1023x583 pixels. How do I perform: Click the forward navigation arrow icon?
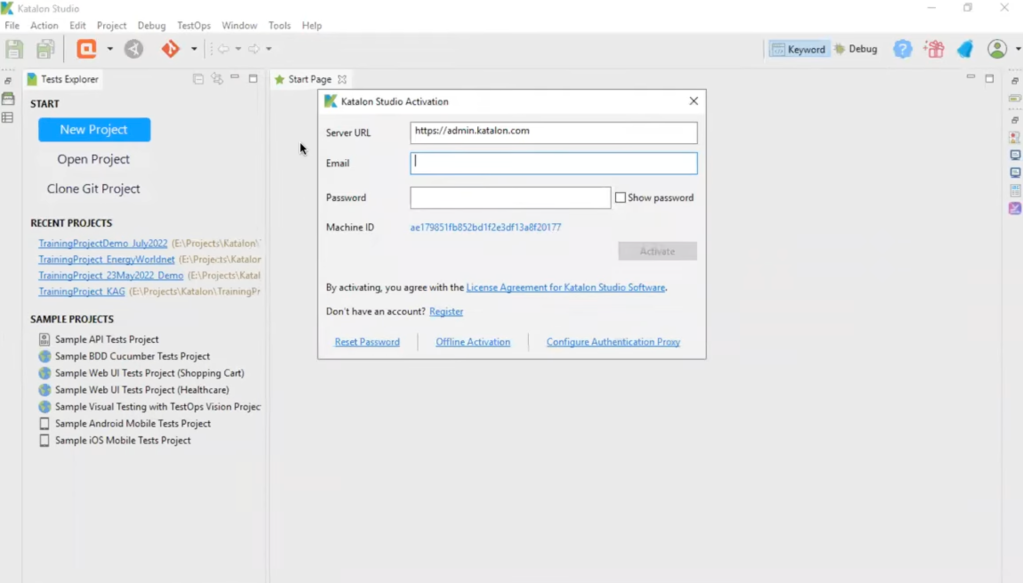pyautogui.click(x=254, y=49)
